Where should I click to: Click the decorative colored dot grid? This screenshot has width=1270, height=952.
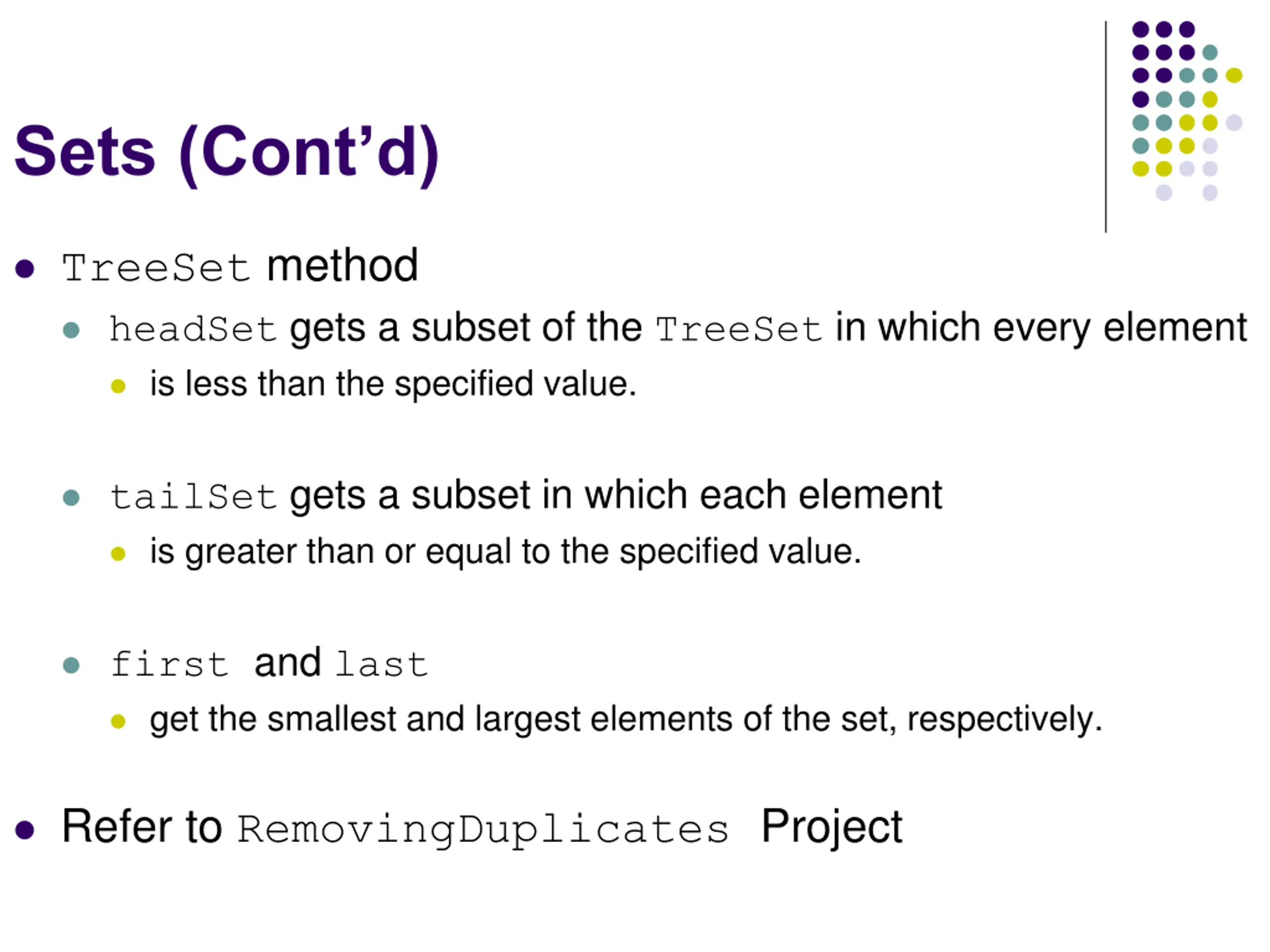point(1187,111)
